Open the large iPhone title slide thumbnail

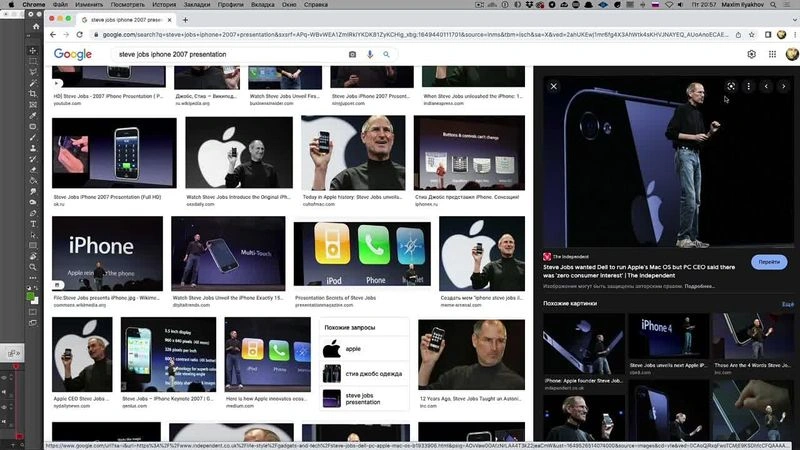108,254
